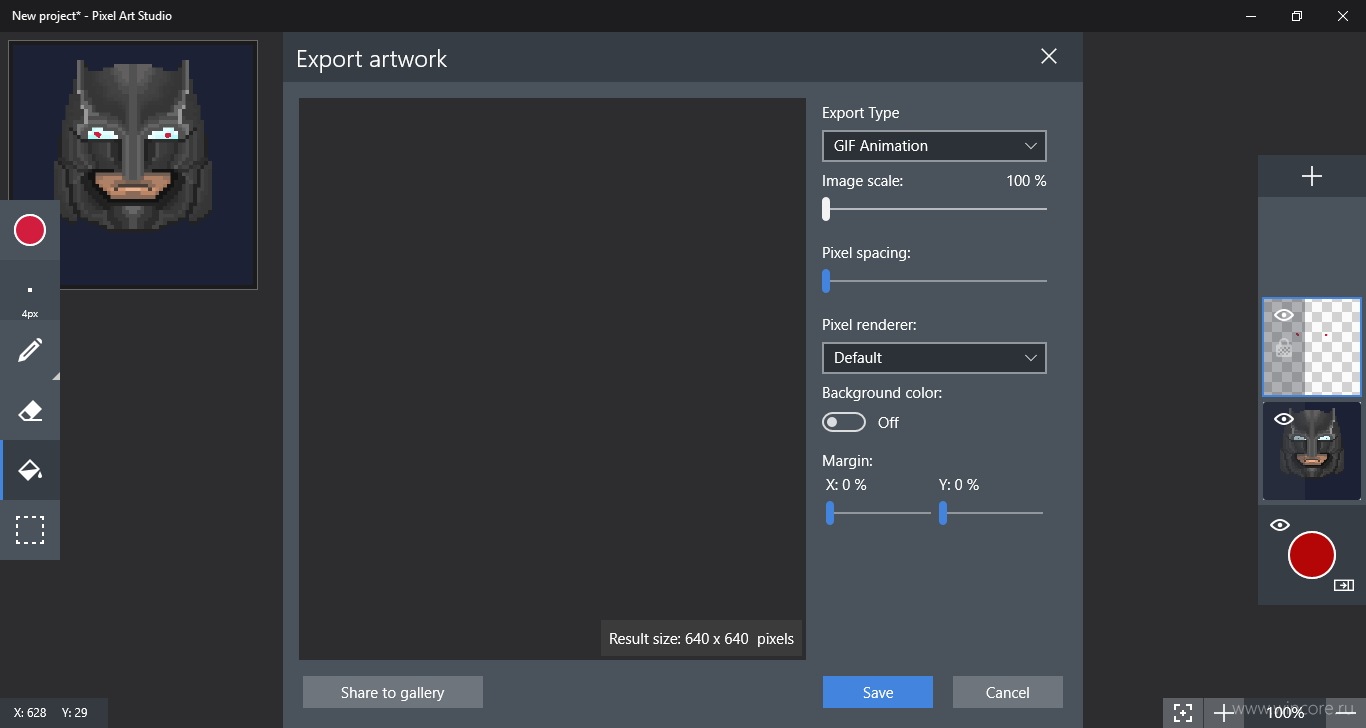Select the dashed rectangle Selection tool

click(30, 530)
